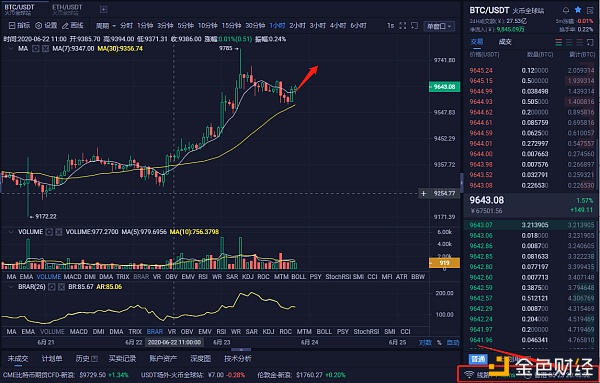Open the 指标 indicators tool

click(x=19, y=26)
